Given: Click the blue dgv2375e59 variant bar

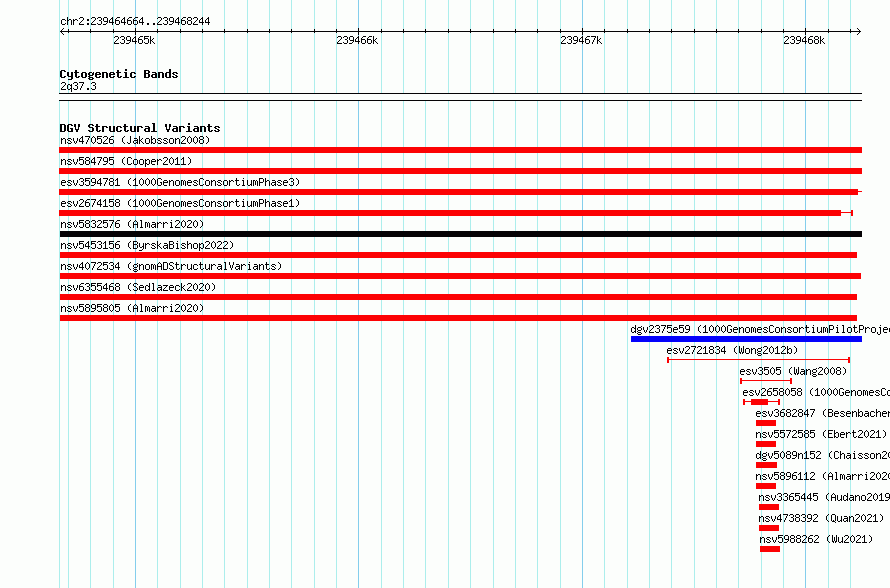Looking at the screenshot, I should pos(746,339).
